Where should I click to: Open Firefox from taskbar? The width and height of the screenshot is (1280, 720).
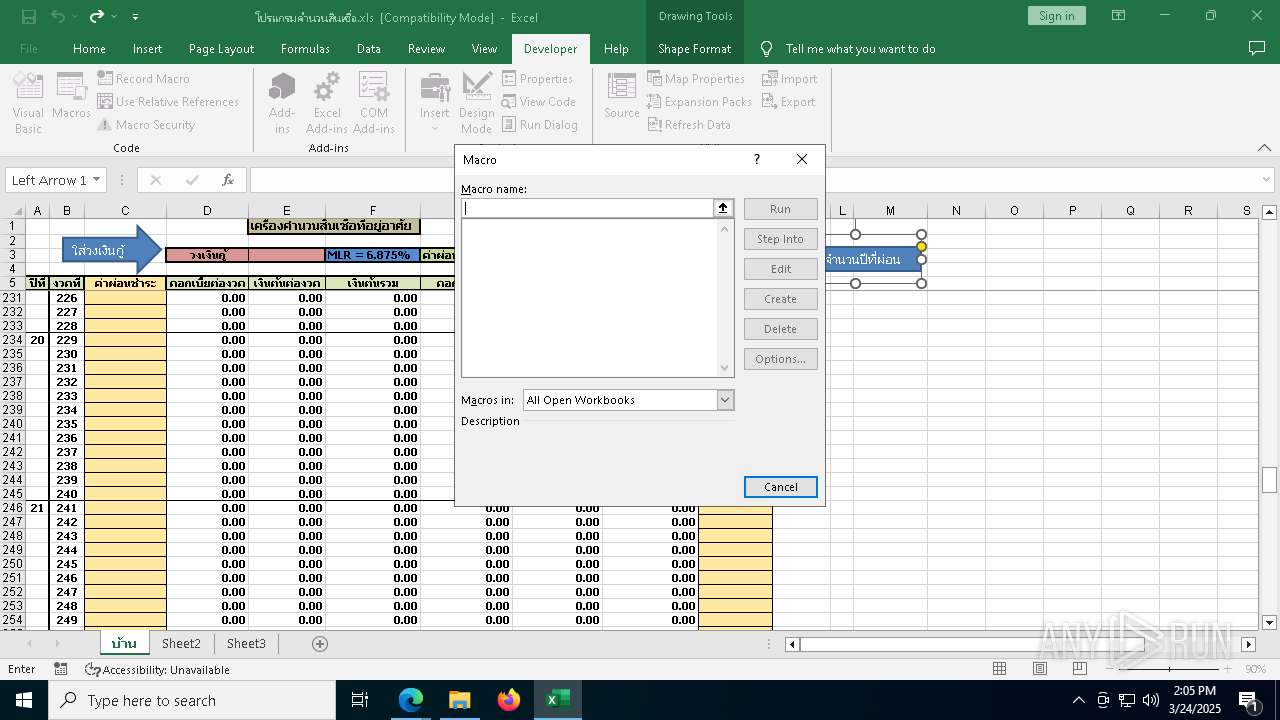(508, 700)
